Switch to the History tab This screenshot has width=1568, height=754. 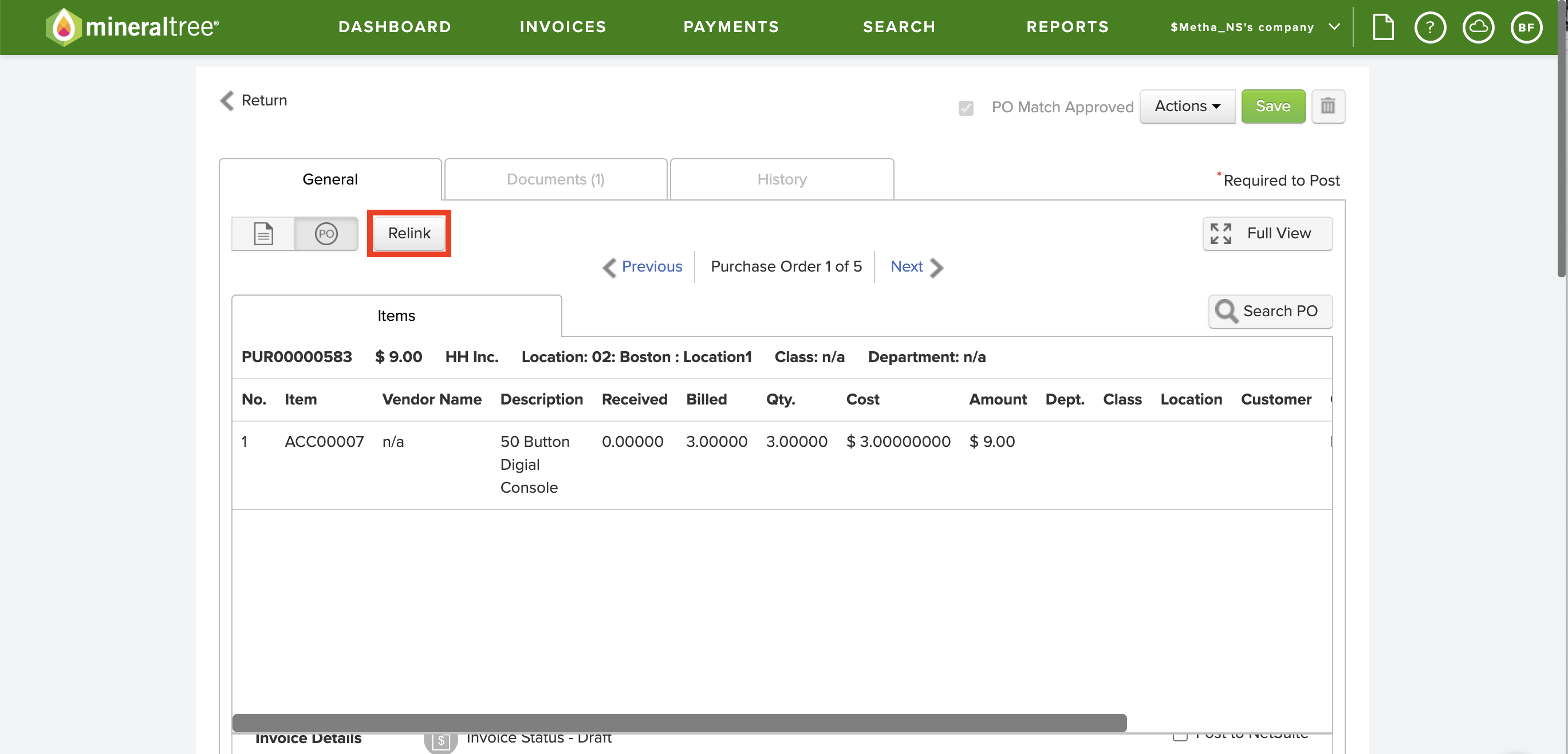tap(782, 180)
